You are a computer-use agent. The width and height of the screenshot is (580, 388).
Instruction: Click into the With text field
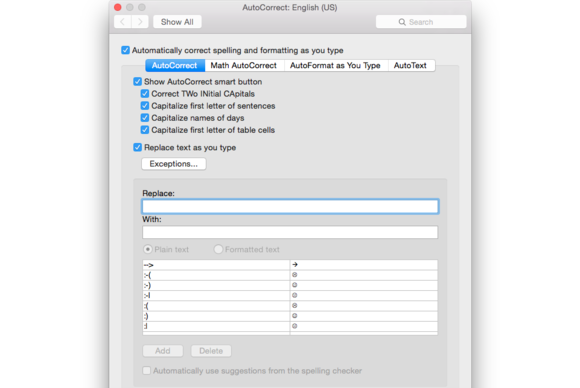coord(290,232)
